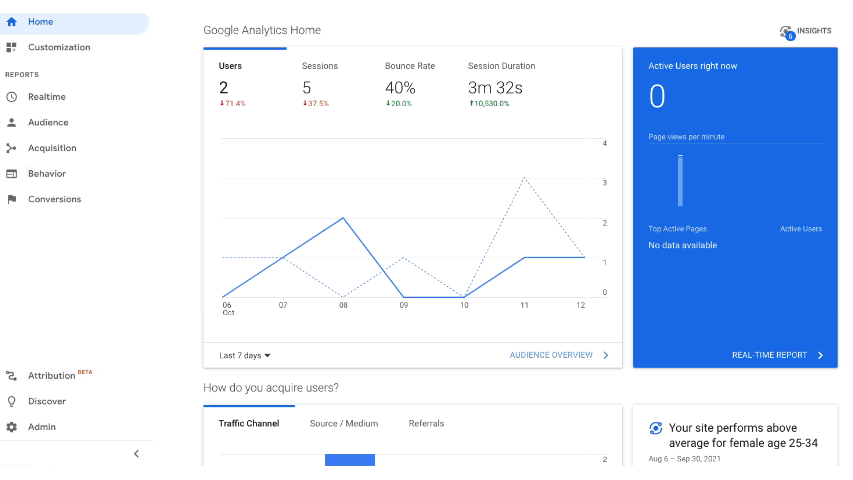Click the Sessions 37.5% decrease indicator
Screen dimensions: 853x480
(316, 103)
